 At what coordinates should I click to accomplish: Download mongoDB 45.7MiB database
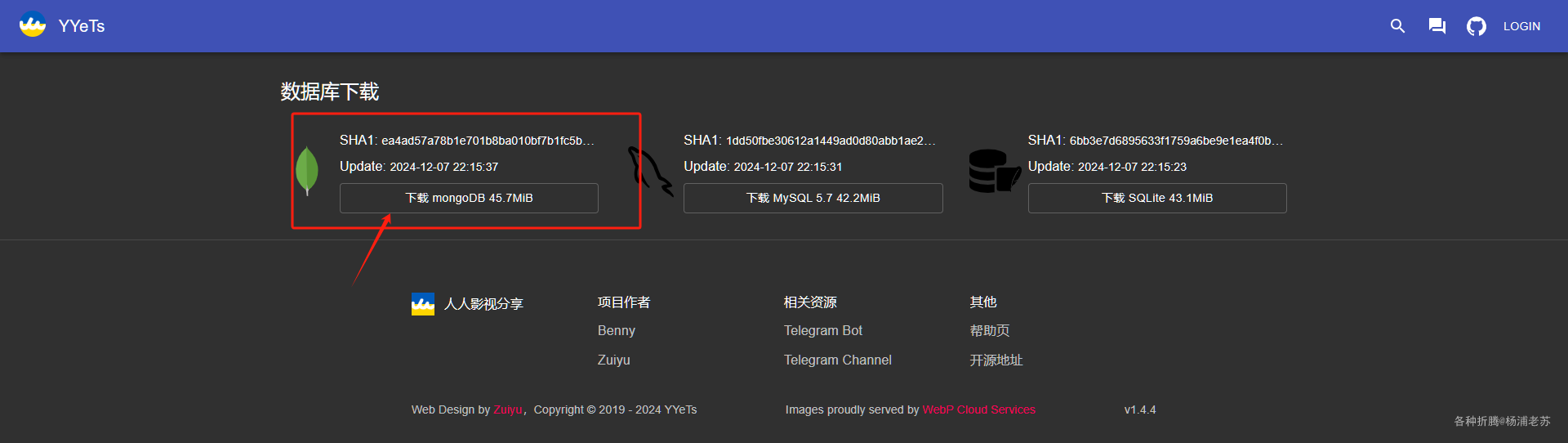tap(469, 198)
